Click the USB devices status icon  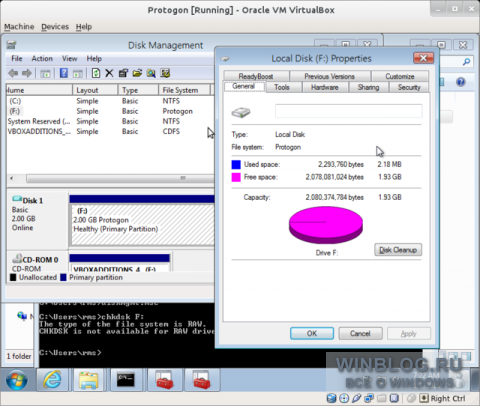pos(356,398)
